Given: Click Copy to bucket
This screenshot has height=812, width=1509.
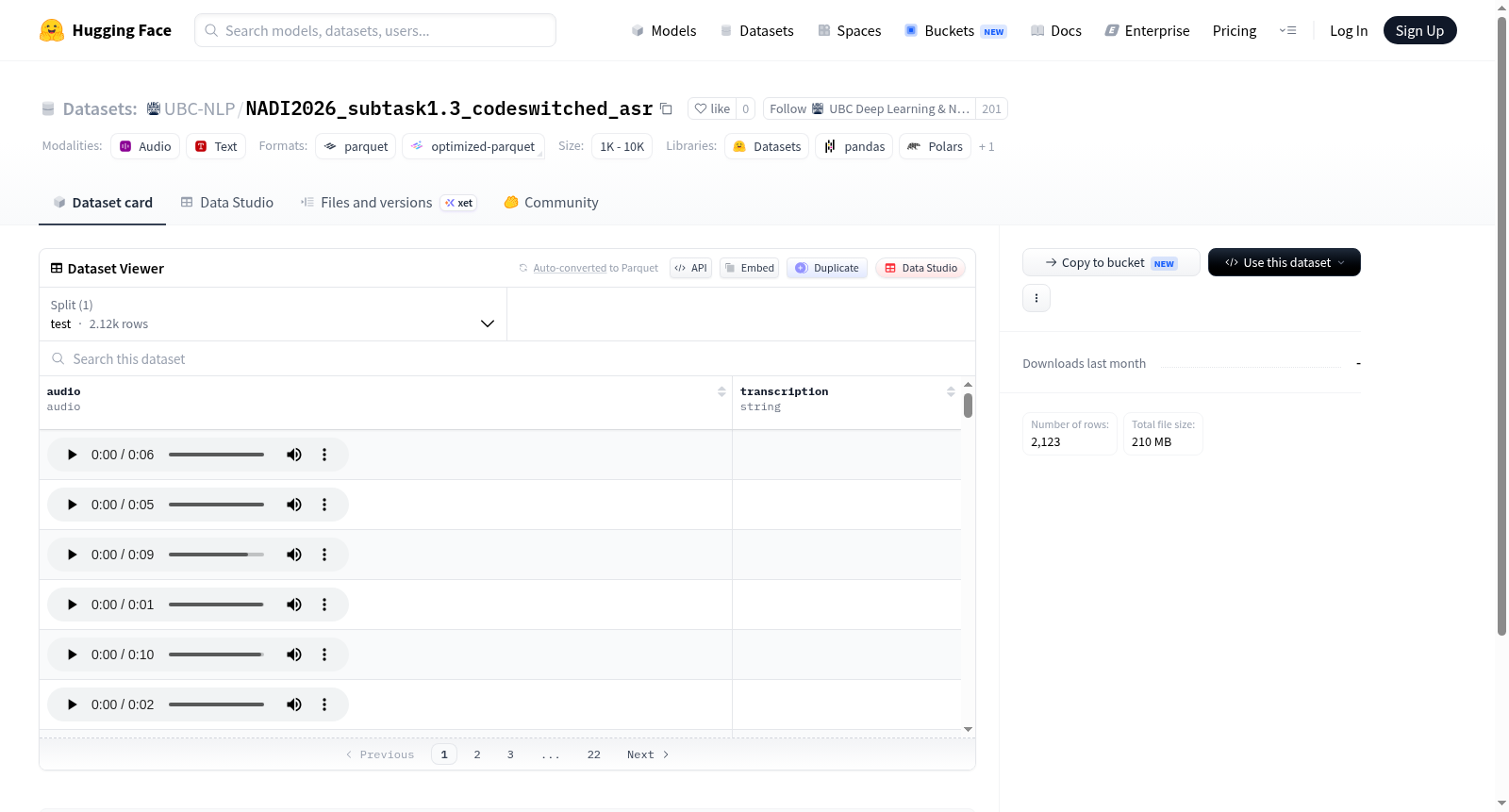Looking at the screenshot, I should coord(1111,262).
